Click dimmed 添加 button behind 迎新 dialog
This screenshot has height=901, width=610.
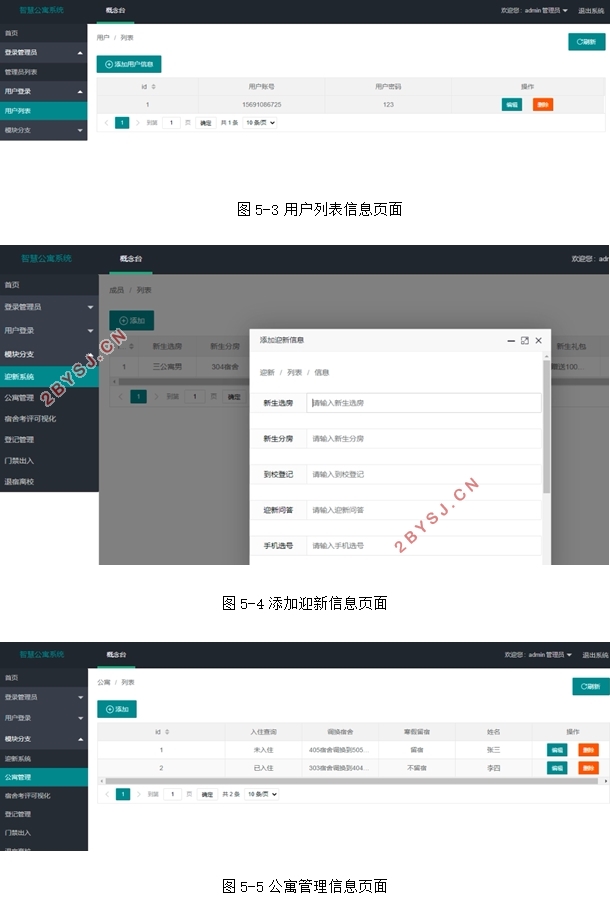(132, 320)
